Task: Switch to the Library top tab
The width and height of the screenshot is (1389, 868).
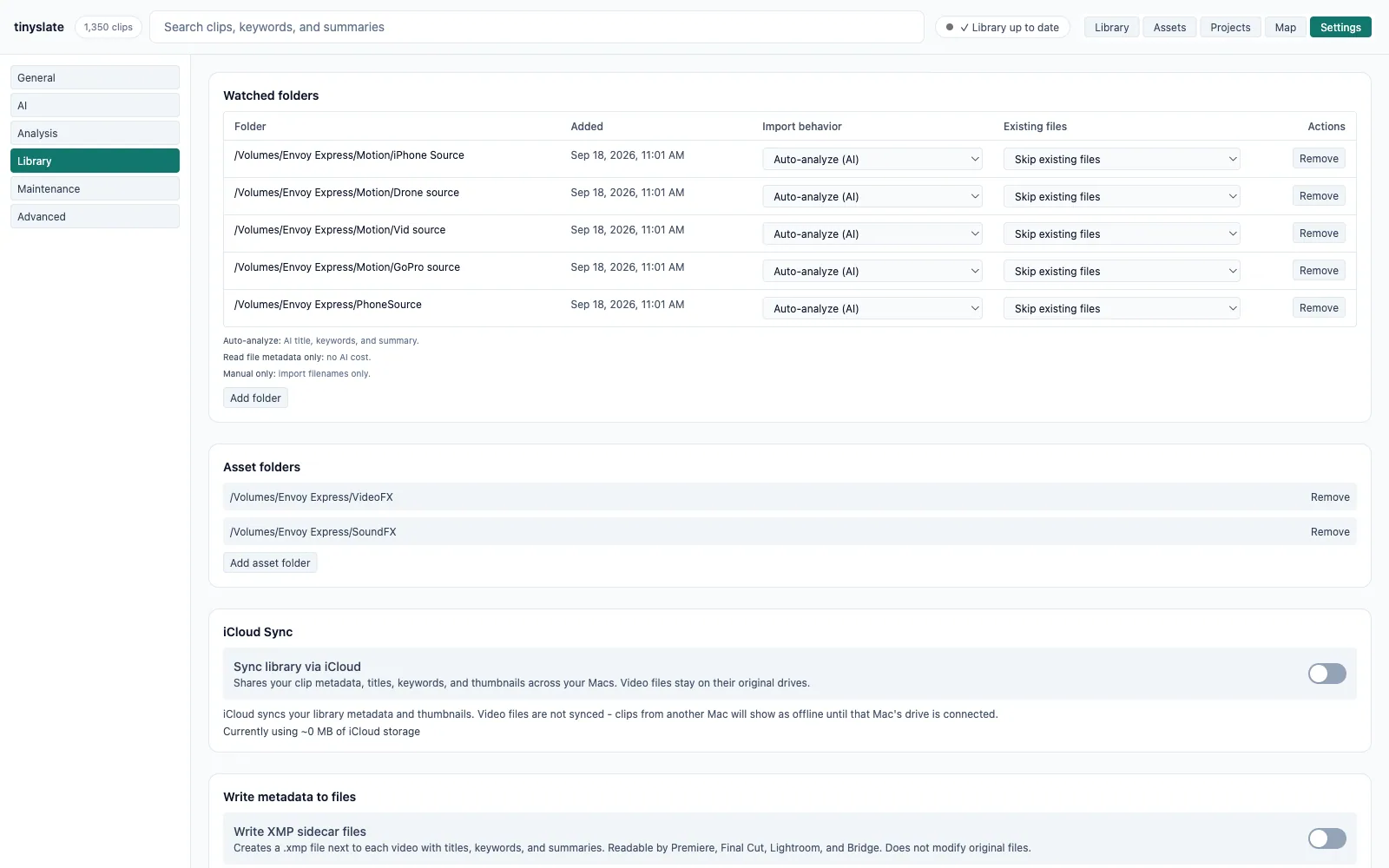Action: pyautogui.click(x=1111, y=27)
